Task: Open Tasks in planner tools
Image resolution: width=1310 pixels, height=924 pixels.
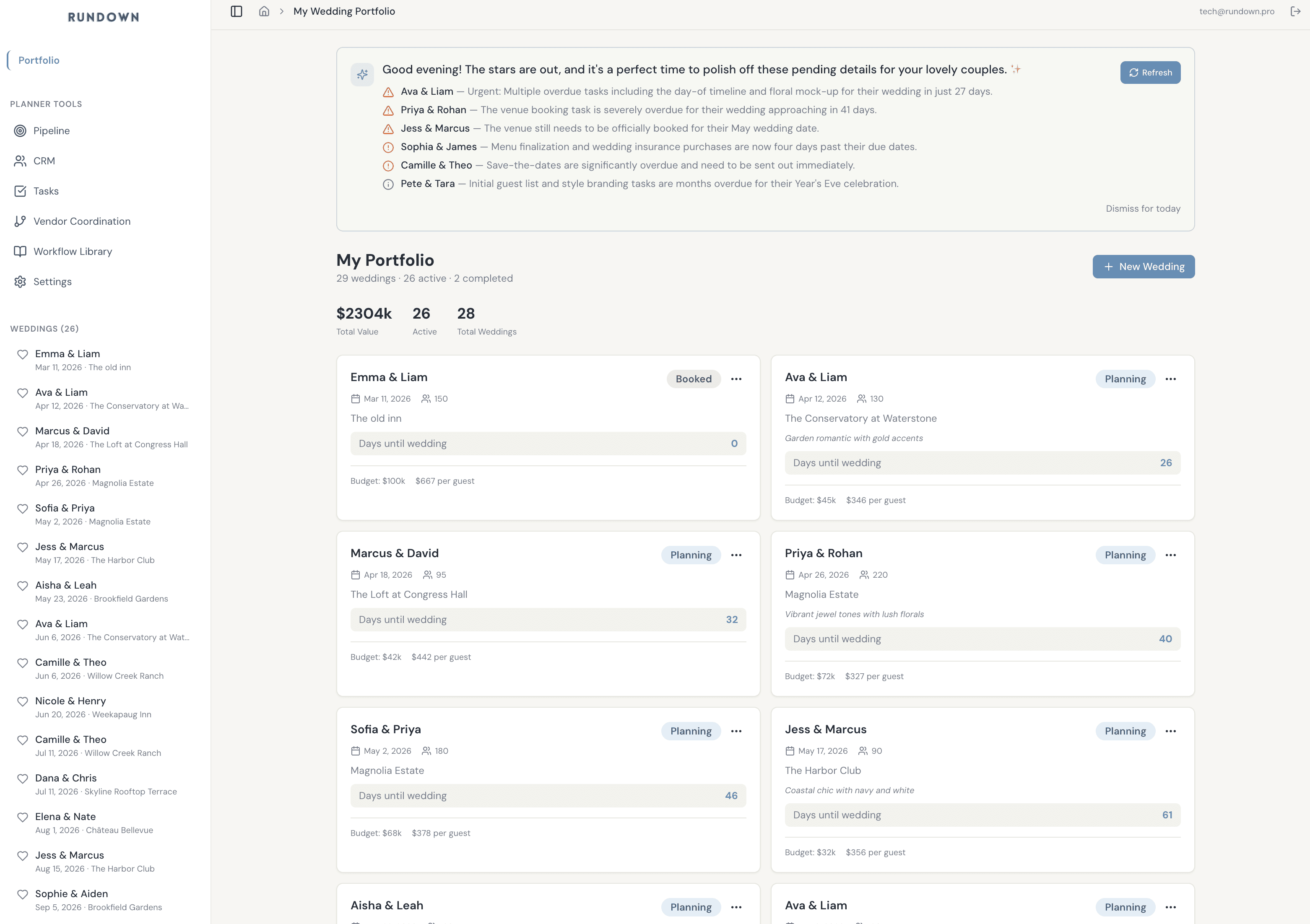Action: coord(46,191)
